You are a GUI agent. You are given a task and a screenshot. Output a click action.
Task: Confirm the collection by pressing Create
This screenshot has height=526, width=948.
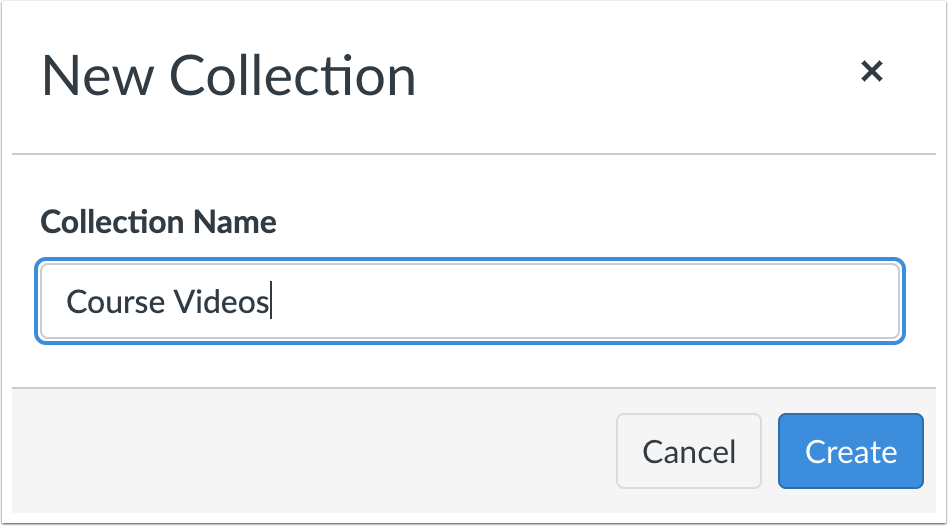click(x=850, y=451)
